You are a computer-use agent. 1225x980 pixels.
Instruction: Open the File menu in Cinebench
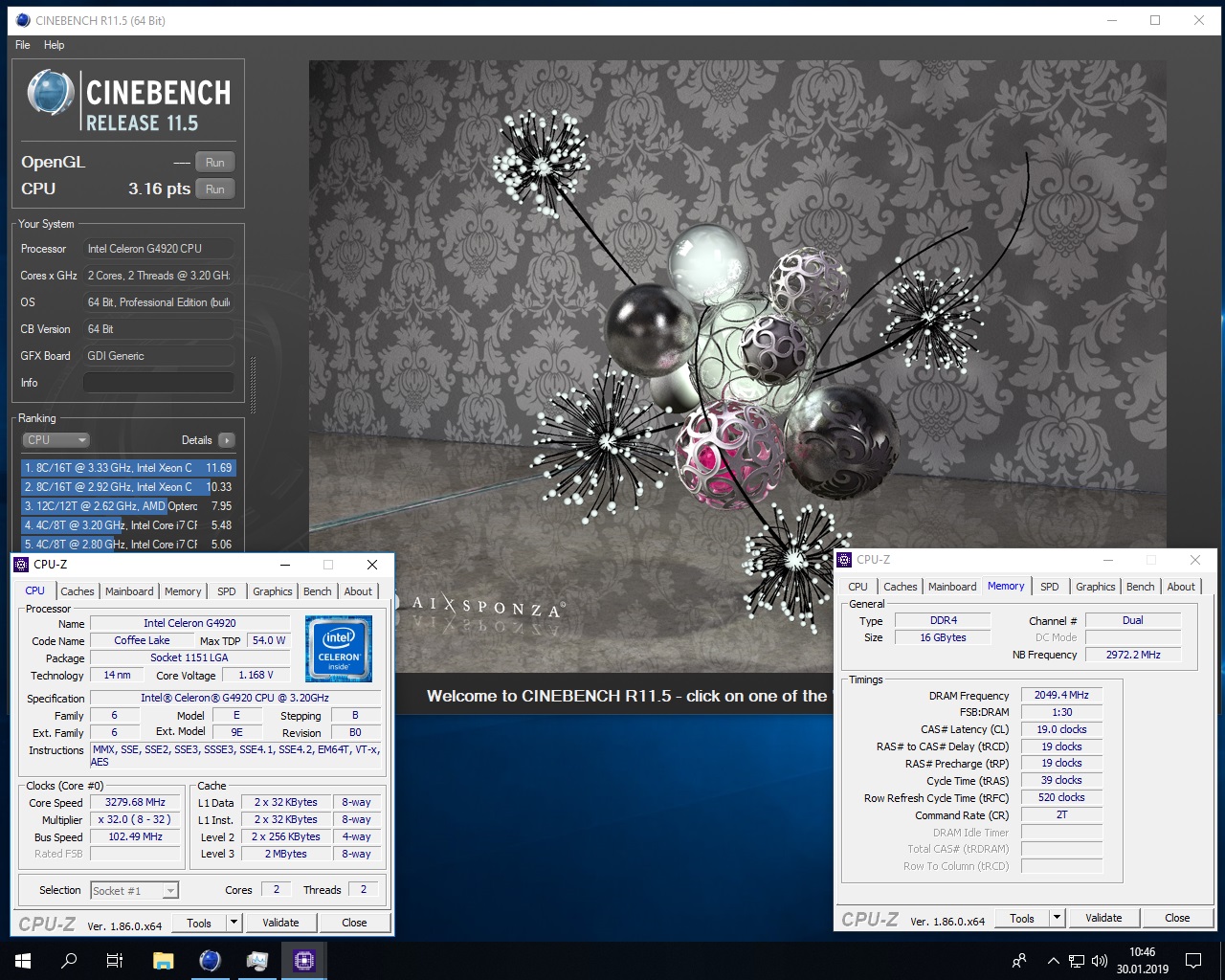click(x=23, y=45)
